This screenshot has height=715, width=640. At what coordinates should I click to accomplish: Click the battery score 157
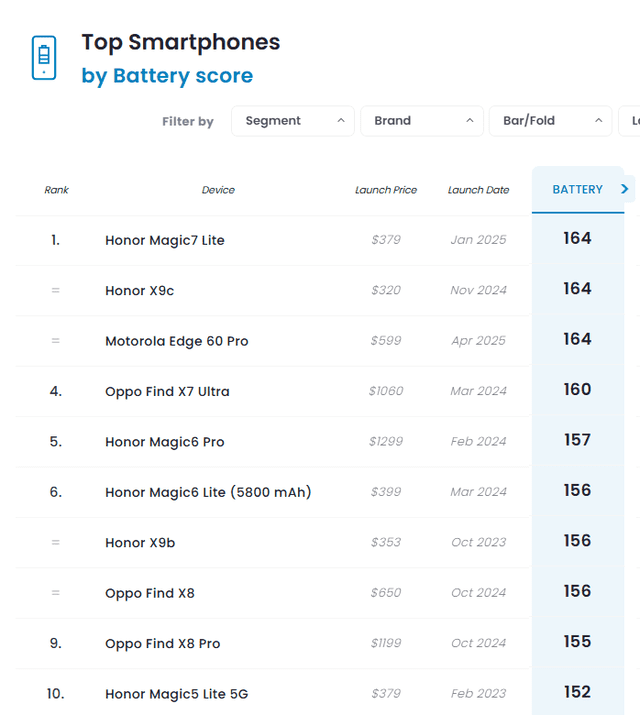click(x=577, y=440)
